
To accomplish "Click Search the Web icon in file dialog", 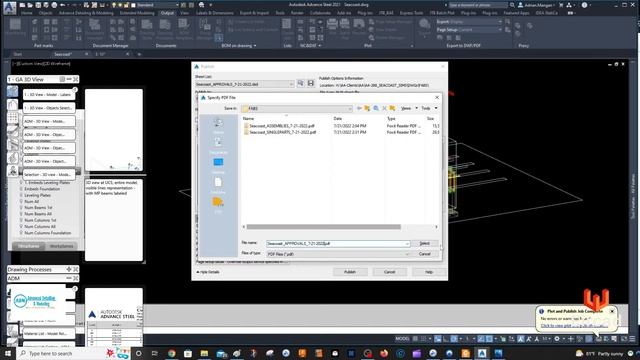I will pos(376,108).
